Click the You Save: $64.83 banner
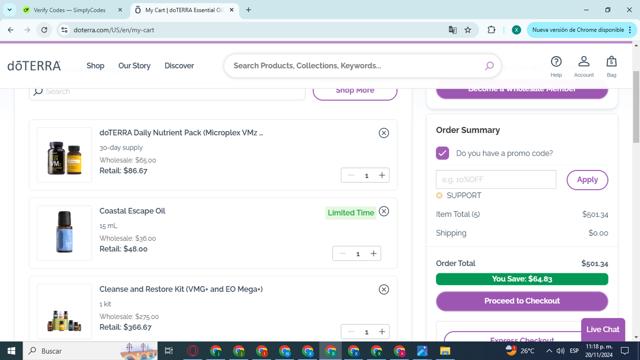 click(x=522, y=279)
